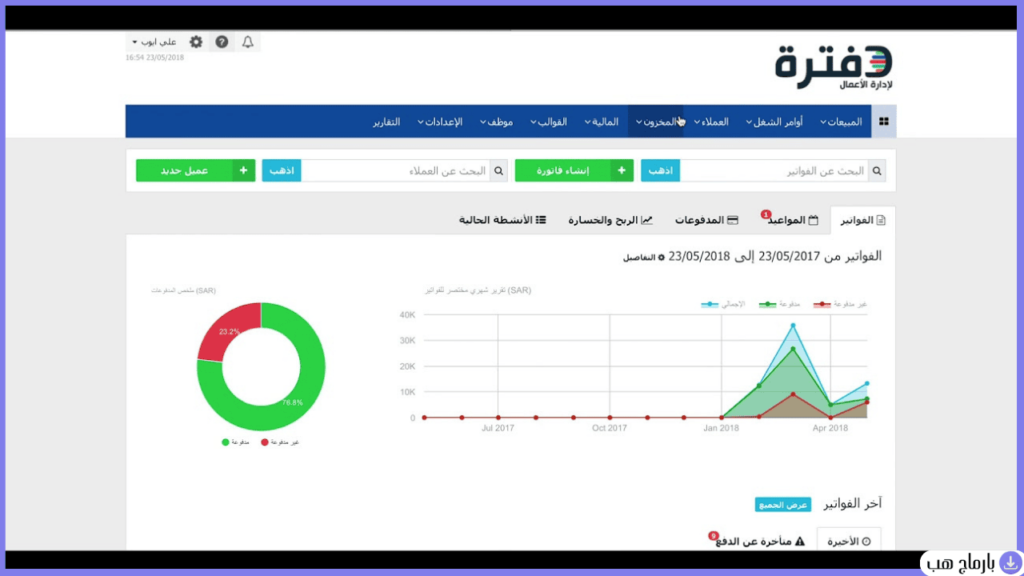Viewport: 1024px width, 576px height.
Task: Switch to the المدفوعات tab
Action: pos(707,220)
